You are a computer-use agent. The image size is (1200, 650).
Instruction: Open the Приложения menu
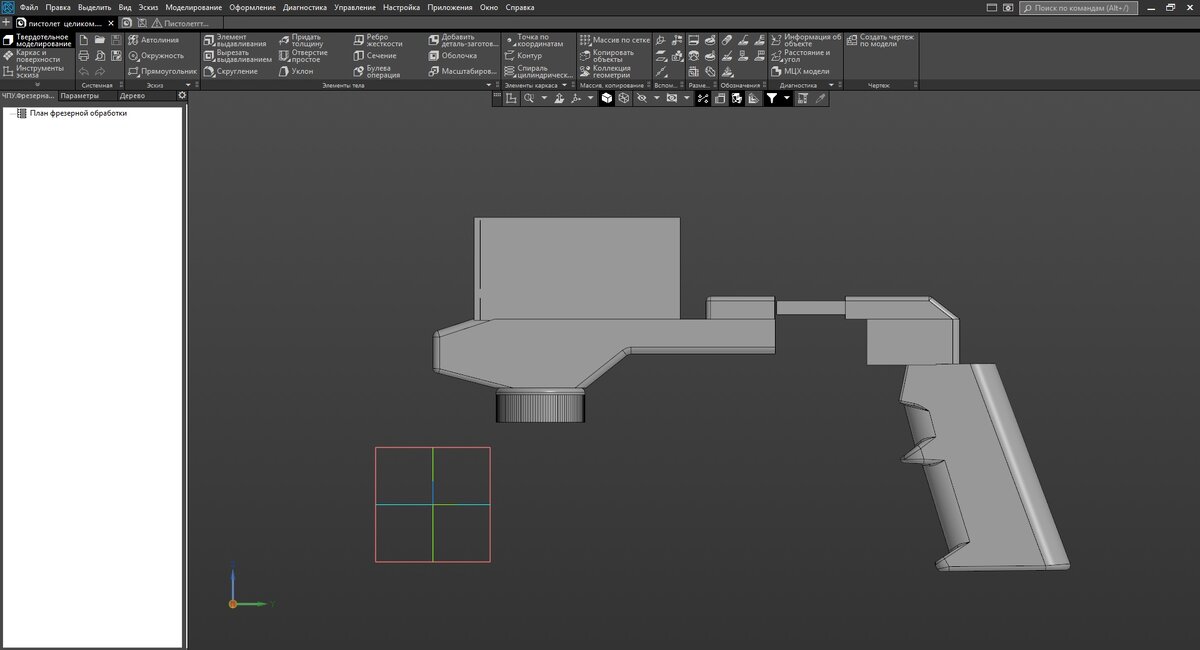click(x=450, y=7)
